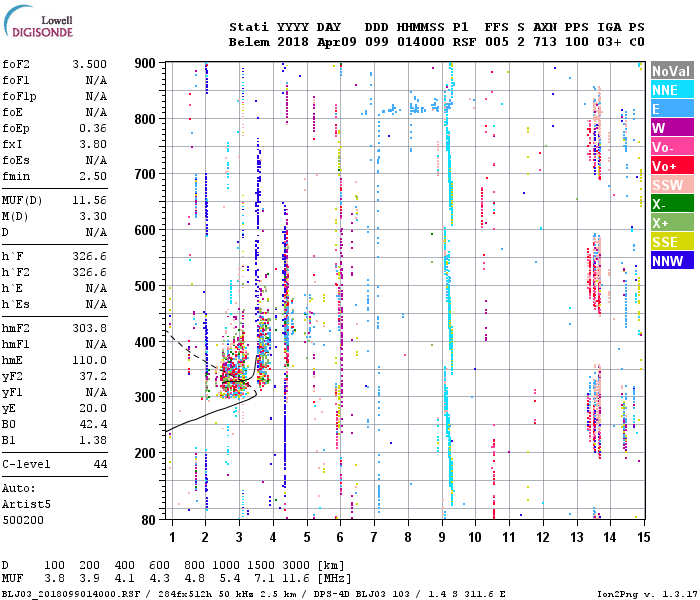Click the yF2 value 37.2
Screen dimensions: 700x600
click(93, 376)
